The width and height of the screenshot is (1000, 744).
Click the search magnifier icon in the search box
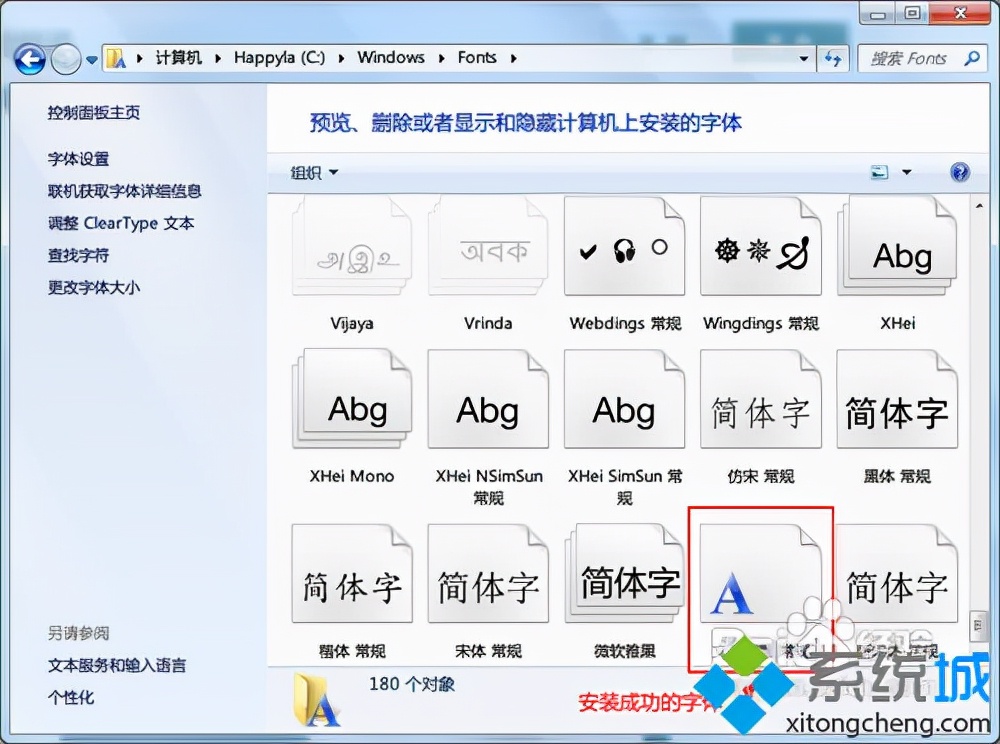point(970,59)
